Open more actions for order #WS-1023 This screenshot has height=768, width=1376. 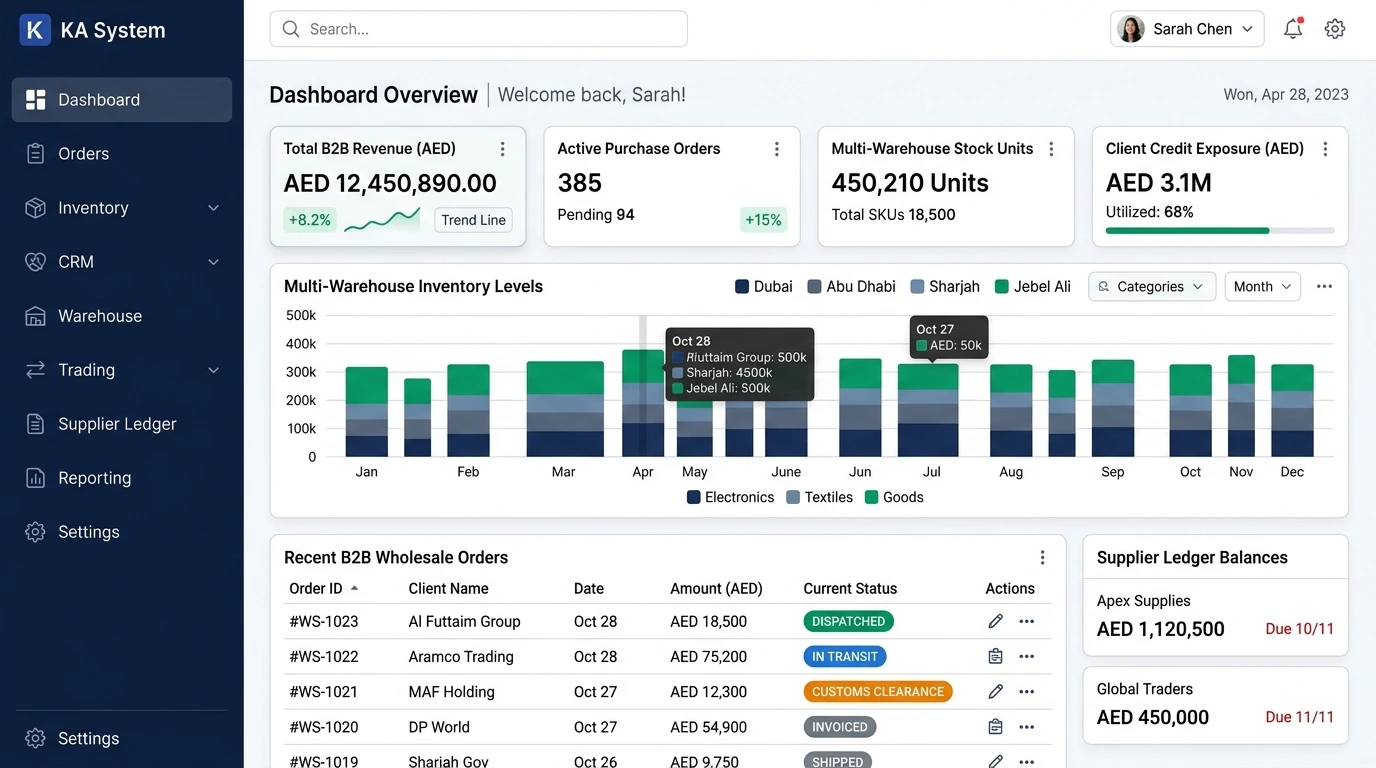[x=1026, y=621]
